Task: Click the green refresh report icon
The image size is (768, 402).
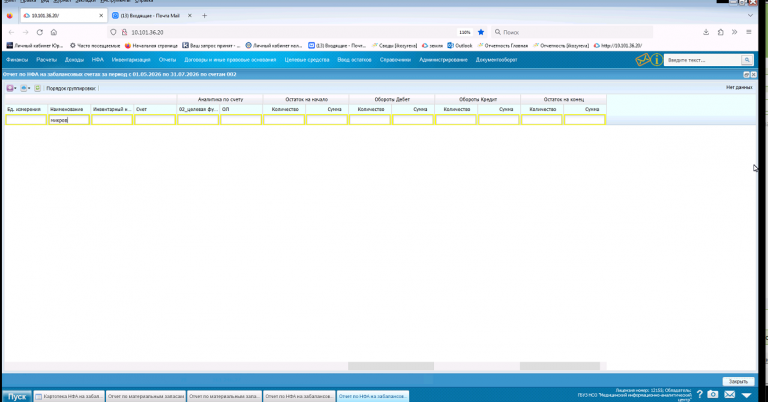Action: click(37, 88)
